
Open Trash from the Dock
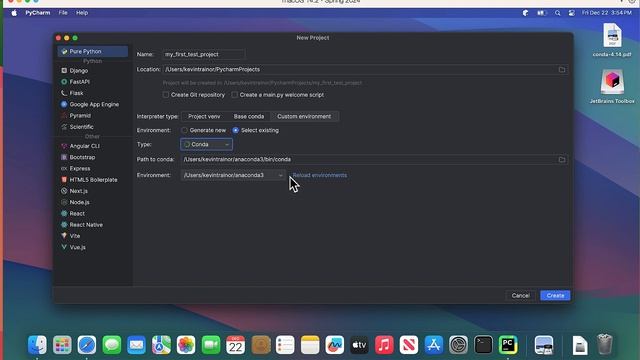pos(604,344)
